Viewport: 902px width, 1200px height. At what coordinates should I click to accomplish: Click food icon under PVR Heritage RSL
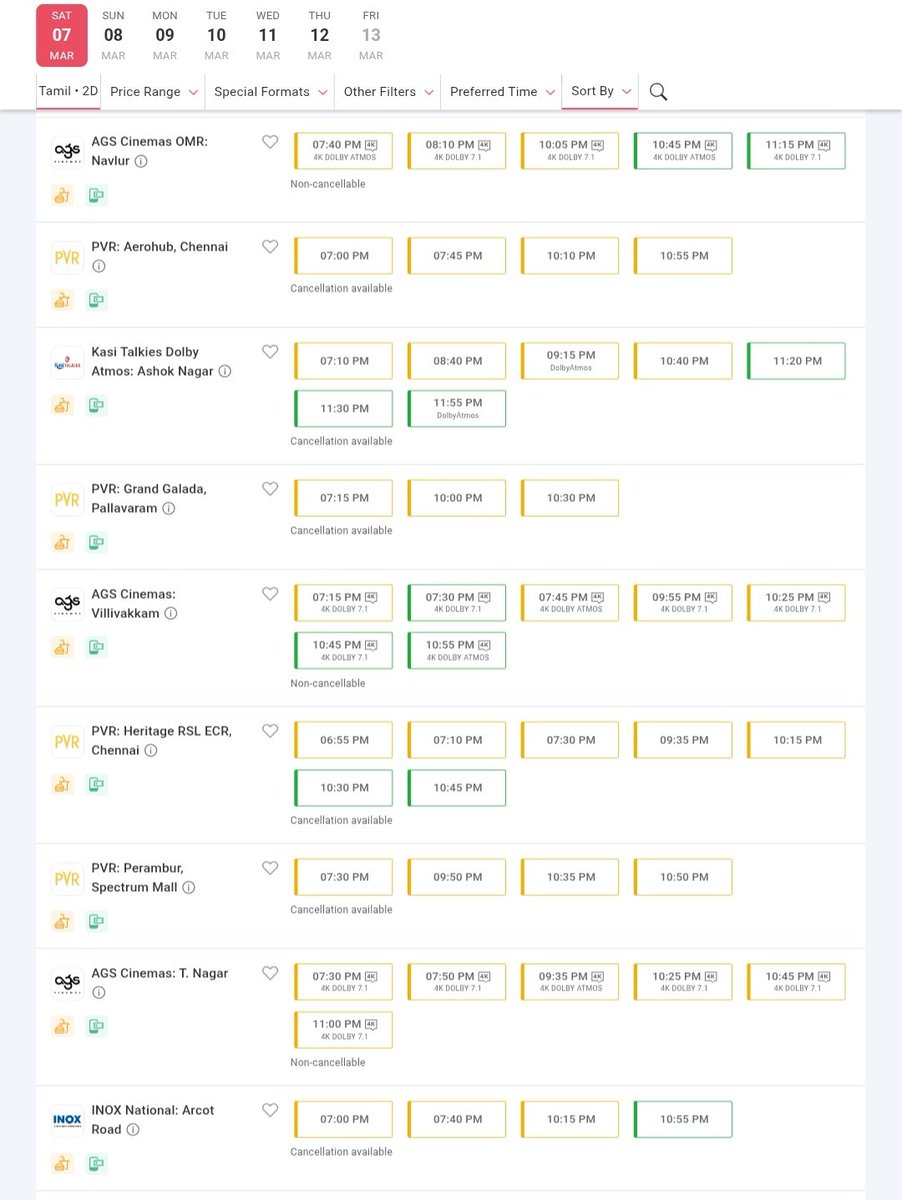[x=63, y=784]
